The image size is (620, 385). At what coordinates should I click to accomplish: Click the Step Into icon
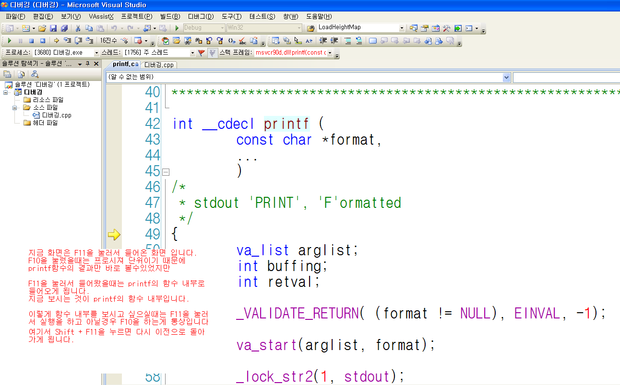click(x=67, y=41)
